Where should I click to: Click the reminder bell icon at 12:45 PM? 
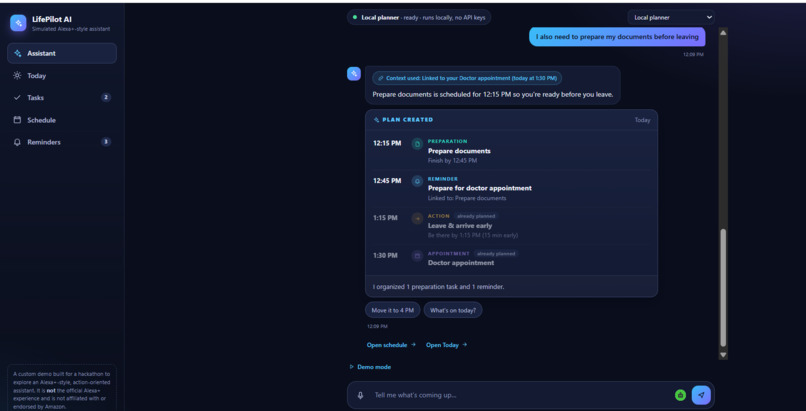click(x=417, y=181)
